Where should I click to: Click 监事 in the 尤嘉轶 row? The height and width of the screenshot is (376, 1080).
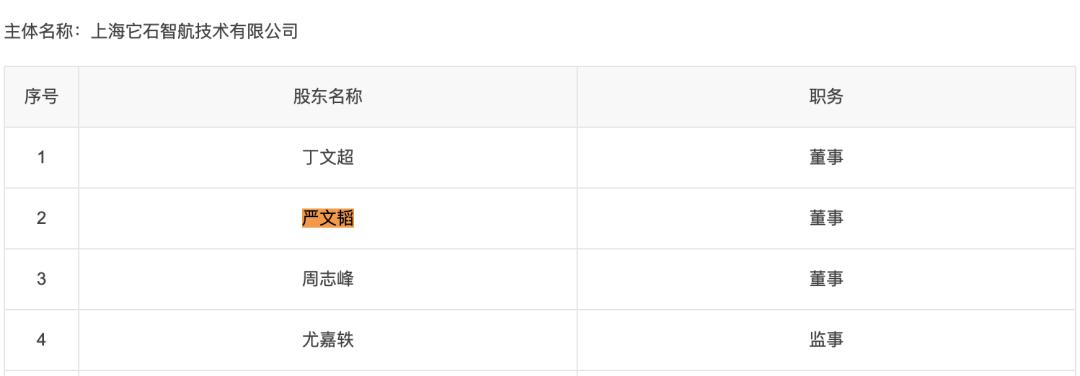click(x=826, y=340)
